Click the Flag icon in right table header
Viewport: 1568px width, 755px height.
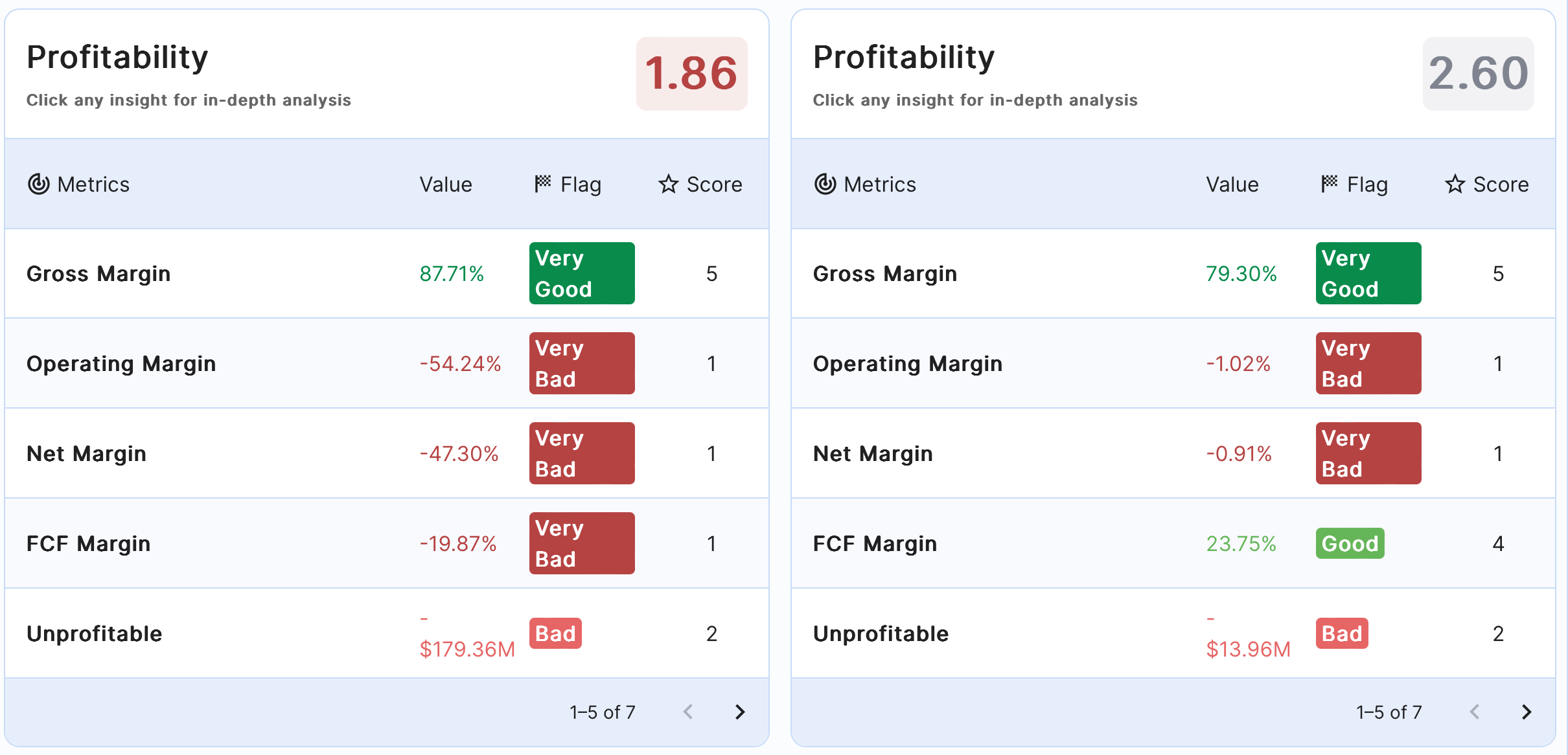click(1330, 185)
